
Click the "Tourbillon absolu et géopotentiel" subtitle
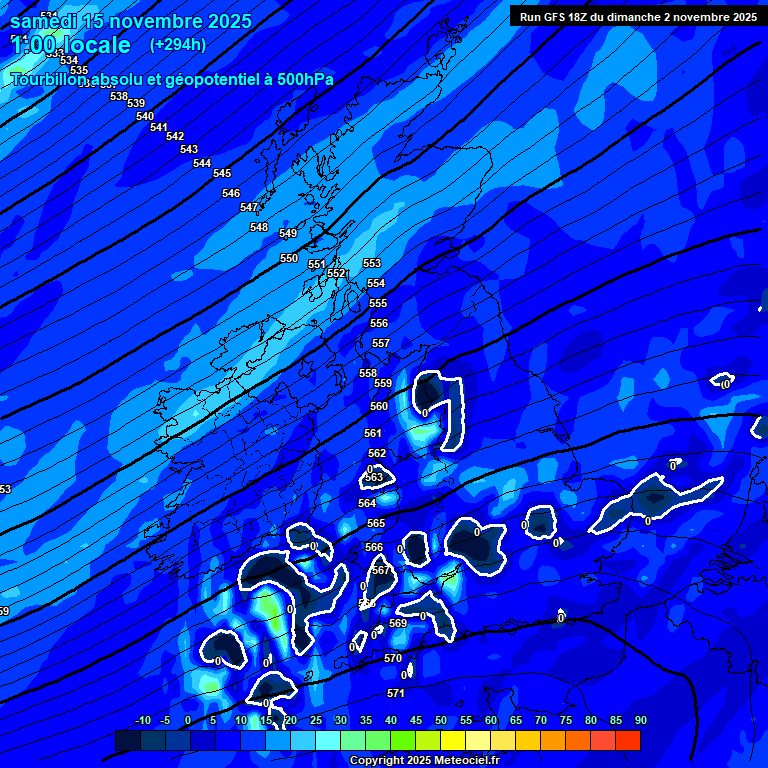(x=172, y=80)
